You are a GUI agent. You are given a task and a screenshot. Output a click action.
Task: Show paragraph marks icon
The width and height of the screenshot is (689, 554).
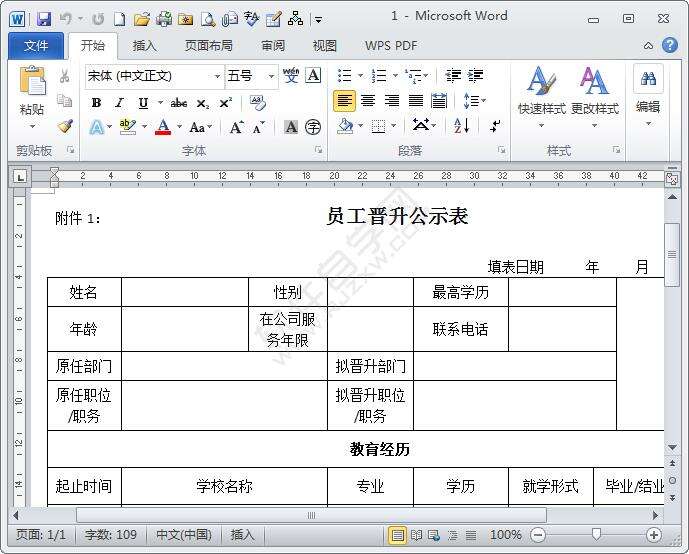click(x=495, y=127)
